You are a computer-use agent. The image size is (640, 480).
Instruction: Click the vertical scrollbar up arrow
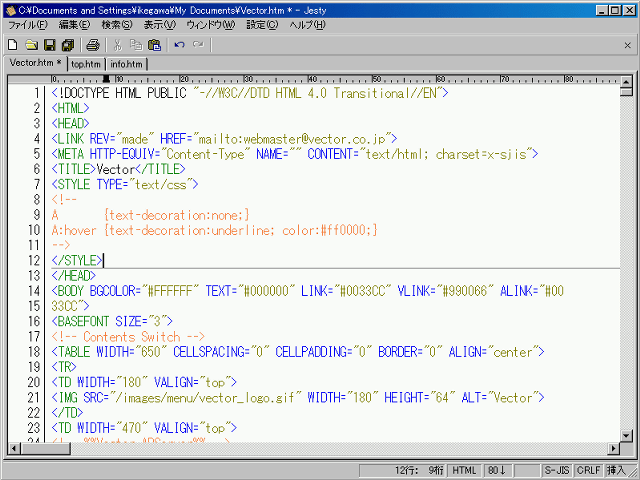pos(626,82)
